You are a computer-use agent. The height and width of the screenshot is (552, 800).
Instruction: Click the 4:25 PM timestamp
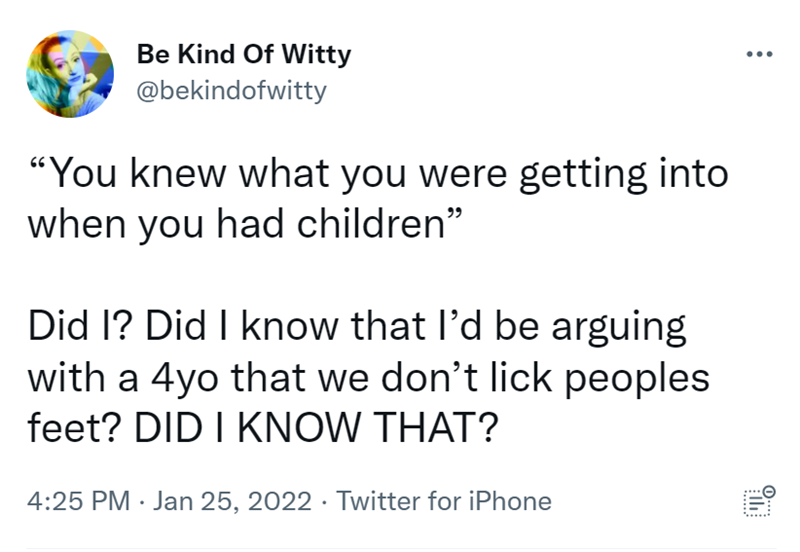coord(77,500)
